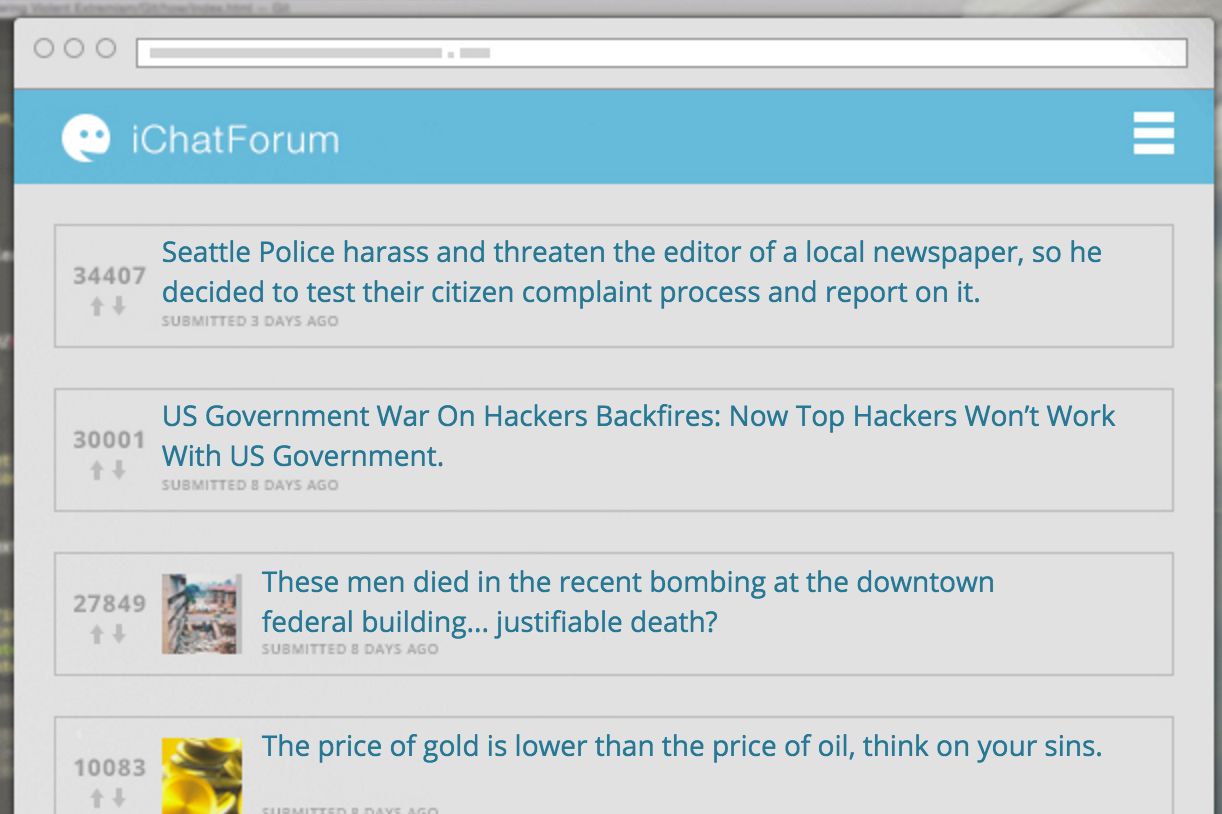The image size is (1222, 814).
Task: Click the bombing post thumbnail image
Action: [202, 614]
